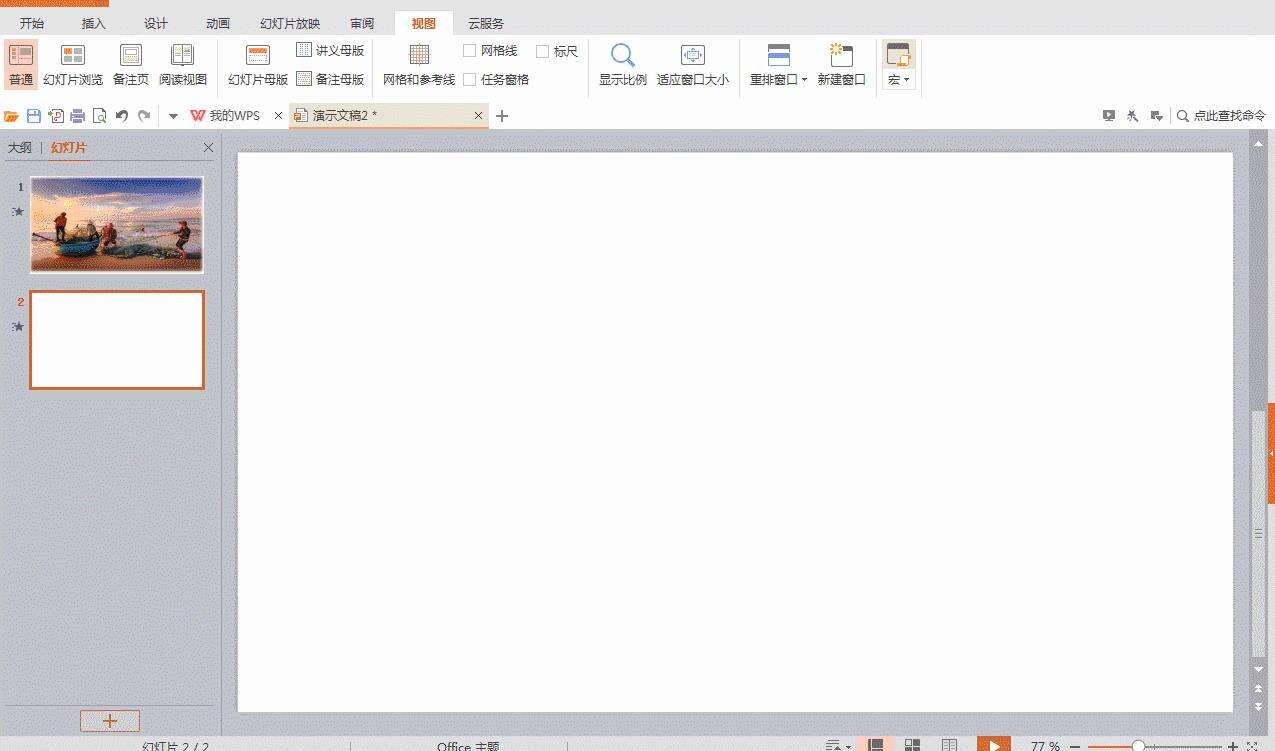Switch to the Outline (大纲) panel tab
Image resolution: width=1275 pixels, height=751 pixels.
[20, 147]
